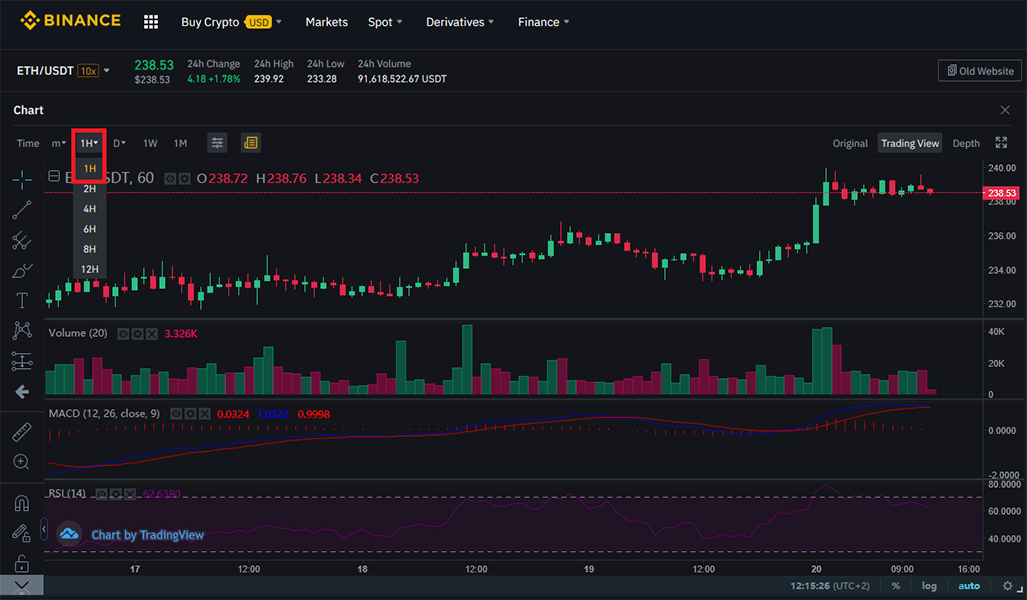Go to the Binance logo home page
The width and height of the screenshot is (1027, 600).
(x=70, y=21)
